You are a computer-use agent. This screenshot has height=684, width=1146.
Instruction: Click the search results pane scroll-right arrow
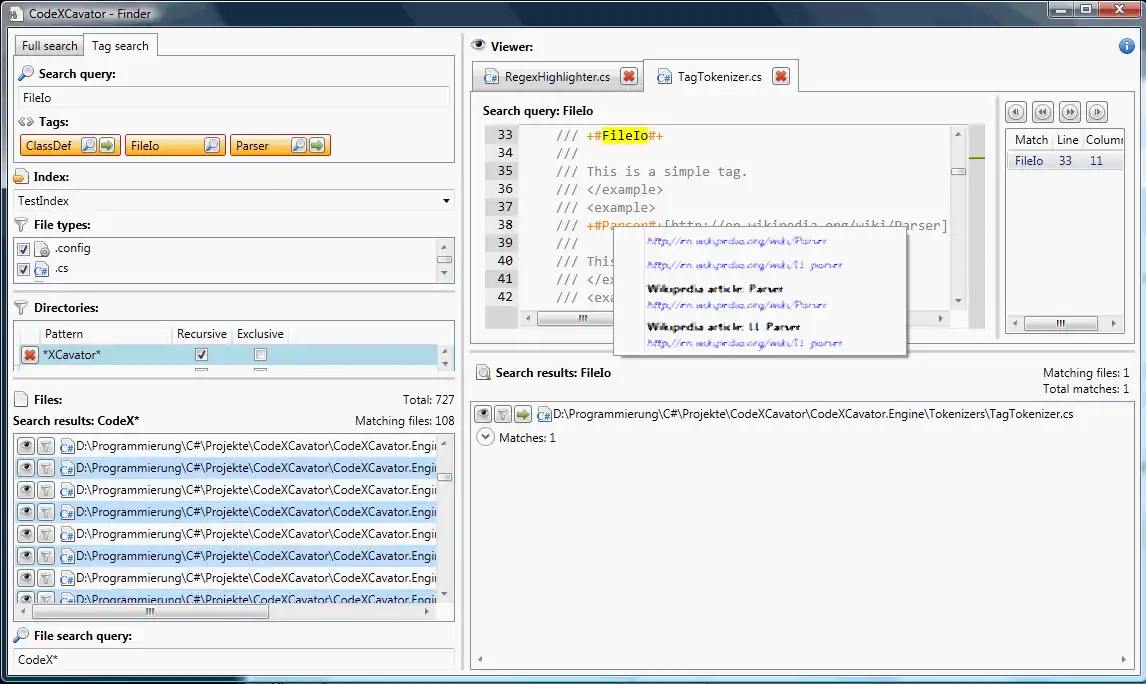(1123, 659)
